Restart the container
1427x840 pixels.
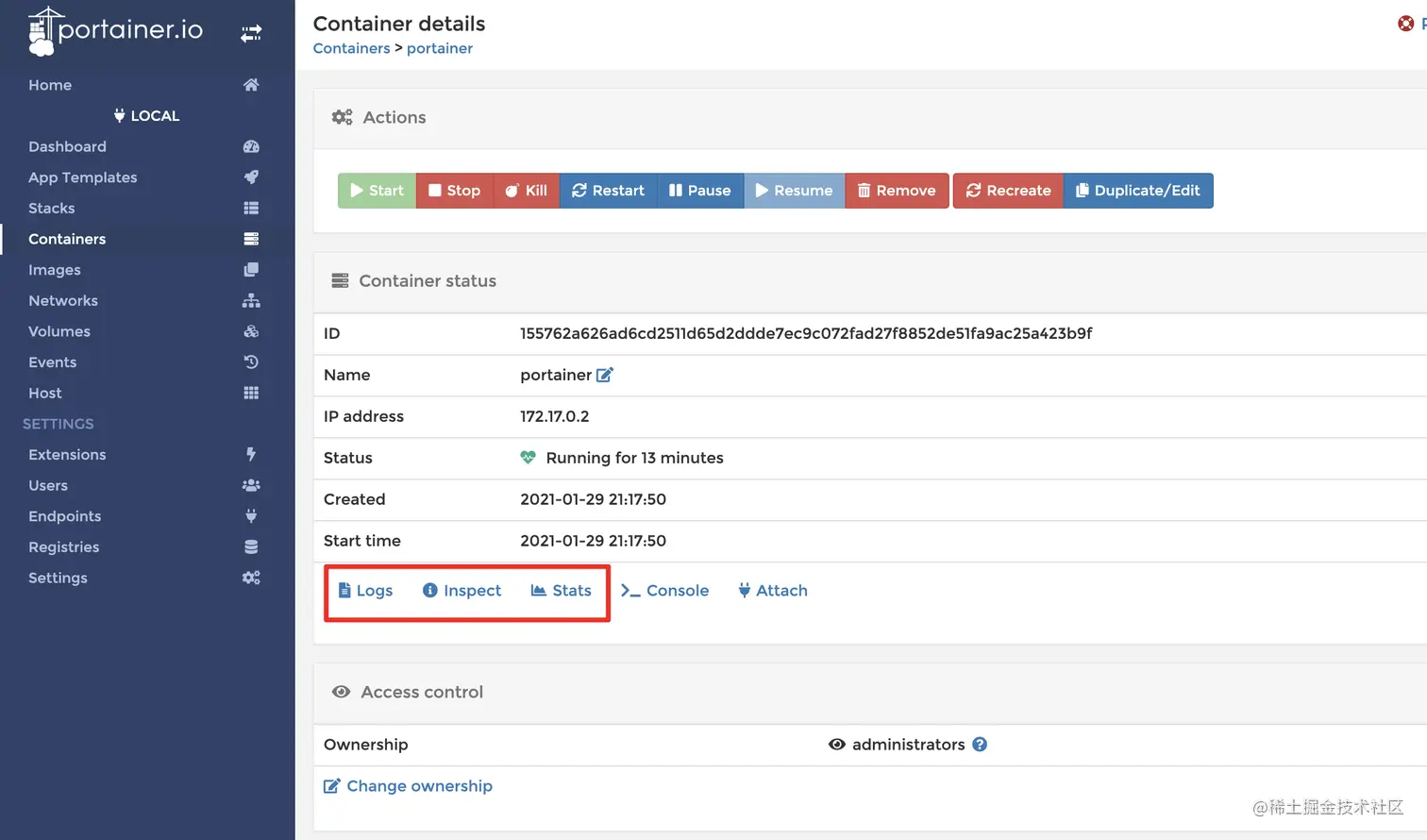click(x=608, y=191)
